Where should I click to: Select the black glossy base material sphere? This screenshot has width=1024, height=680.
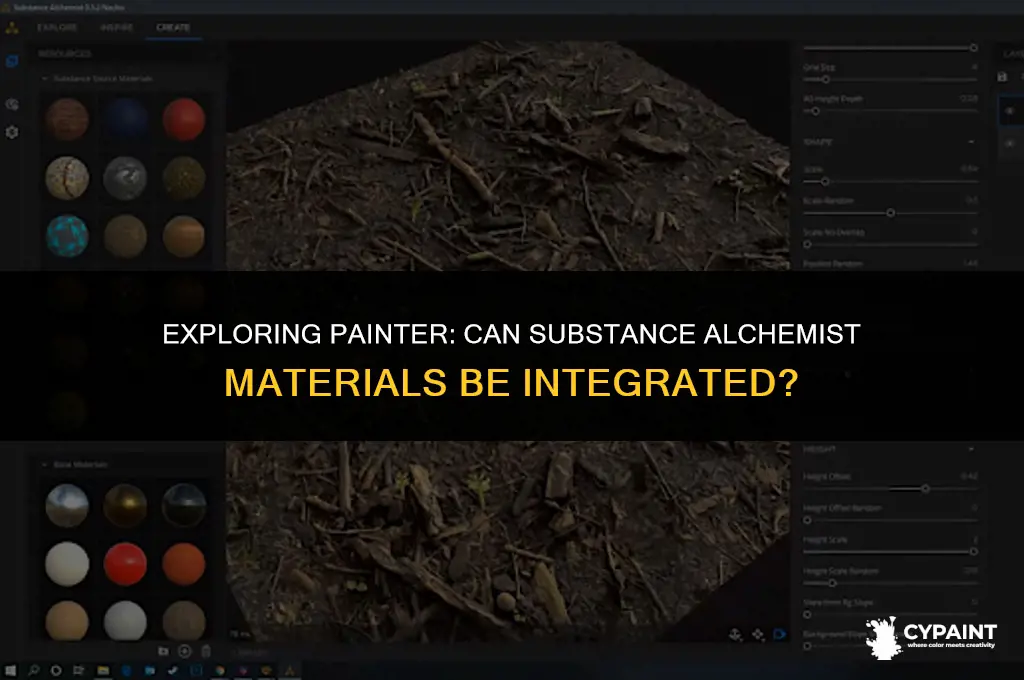pyautogui.click(x=184, y=506)
